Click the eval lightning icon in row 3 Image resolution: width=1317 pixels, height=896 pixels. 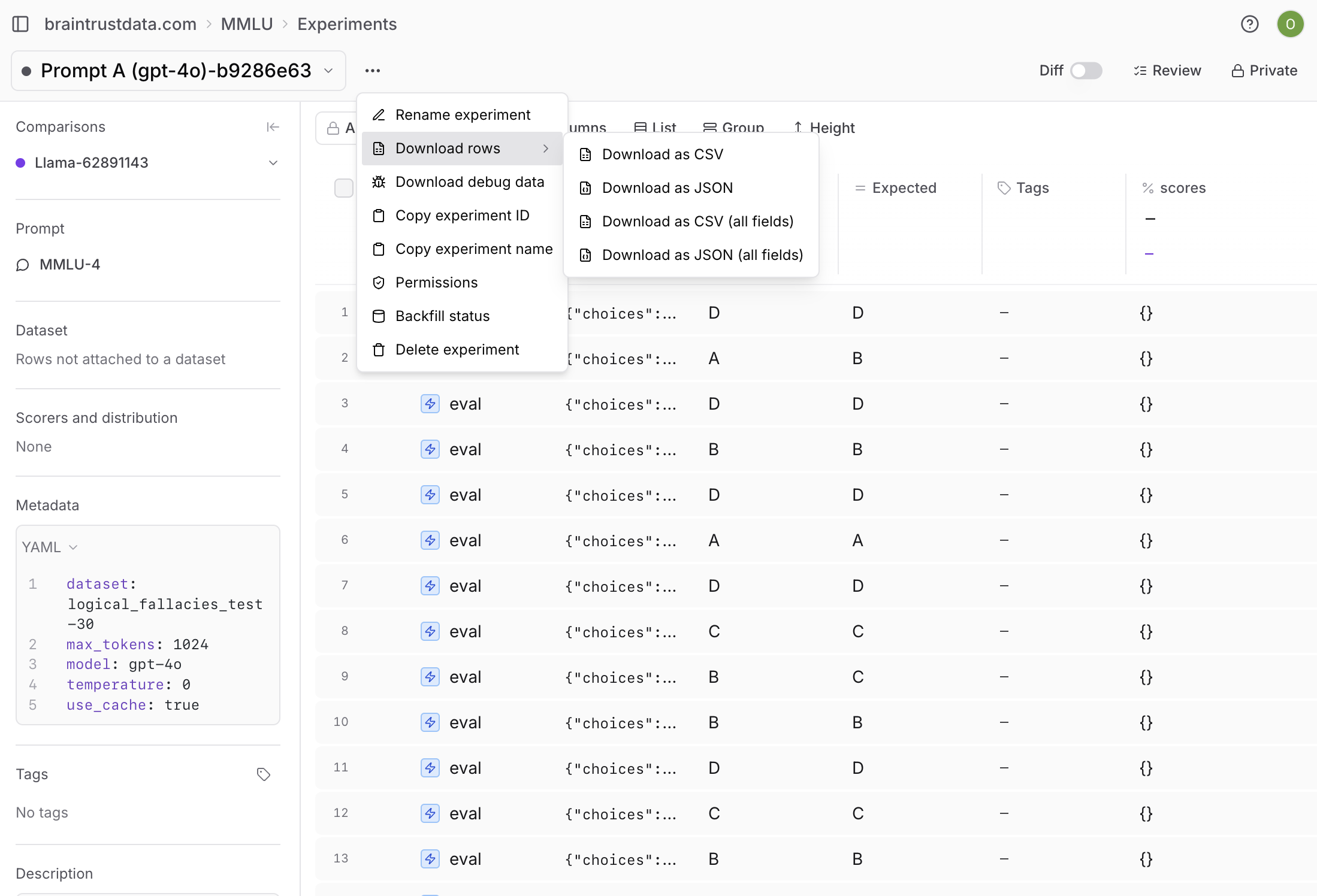click(430, 404)
